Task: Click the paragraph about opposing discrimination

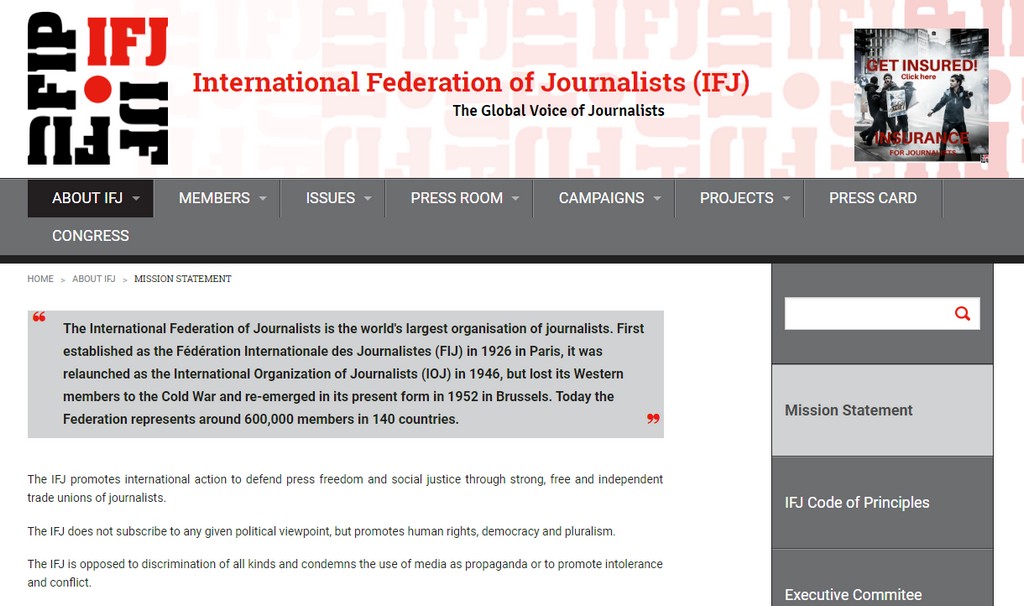Action: point(345,573)
